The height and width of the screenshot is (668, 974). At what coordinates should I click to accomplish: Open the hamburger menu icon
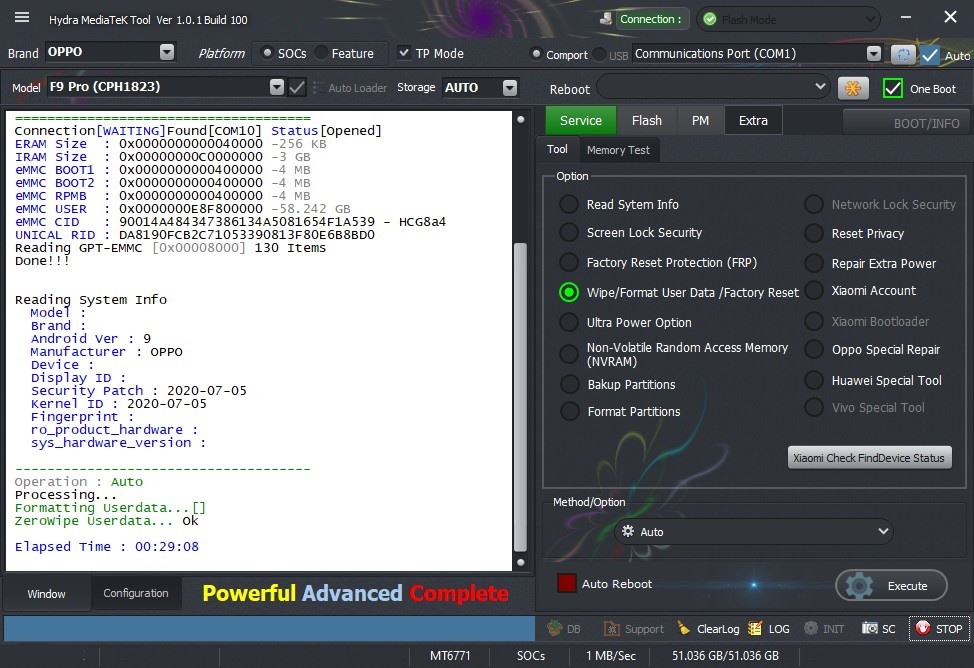point(22,18)
